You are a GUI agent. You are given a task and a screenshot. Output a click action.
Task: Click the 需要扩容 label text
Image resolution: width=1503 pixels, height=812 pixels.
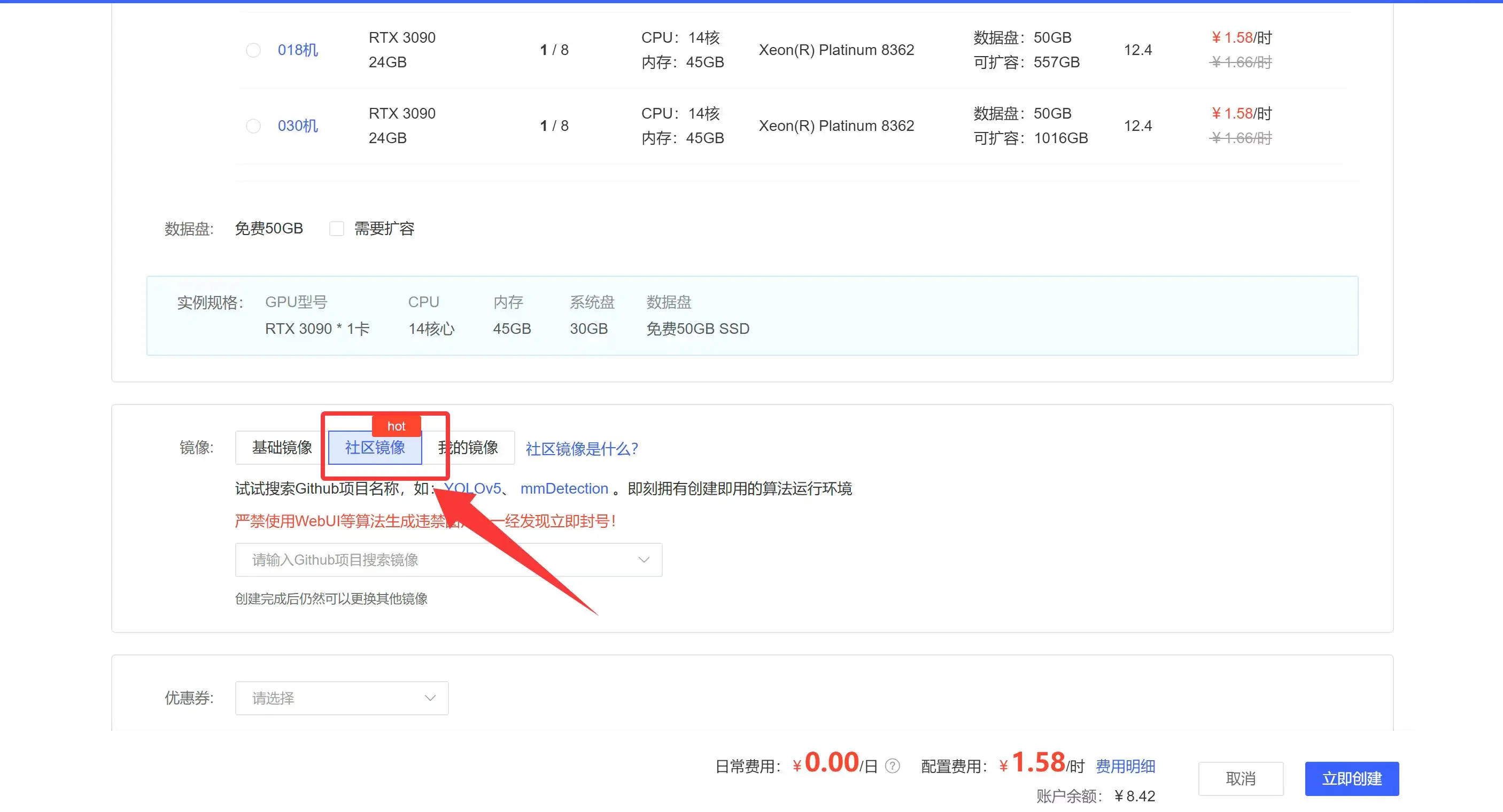coord(384,229)
